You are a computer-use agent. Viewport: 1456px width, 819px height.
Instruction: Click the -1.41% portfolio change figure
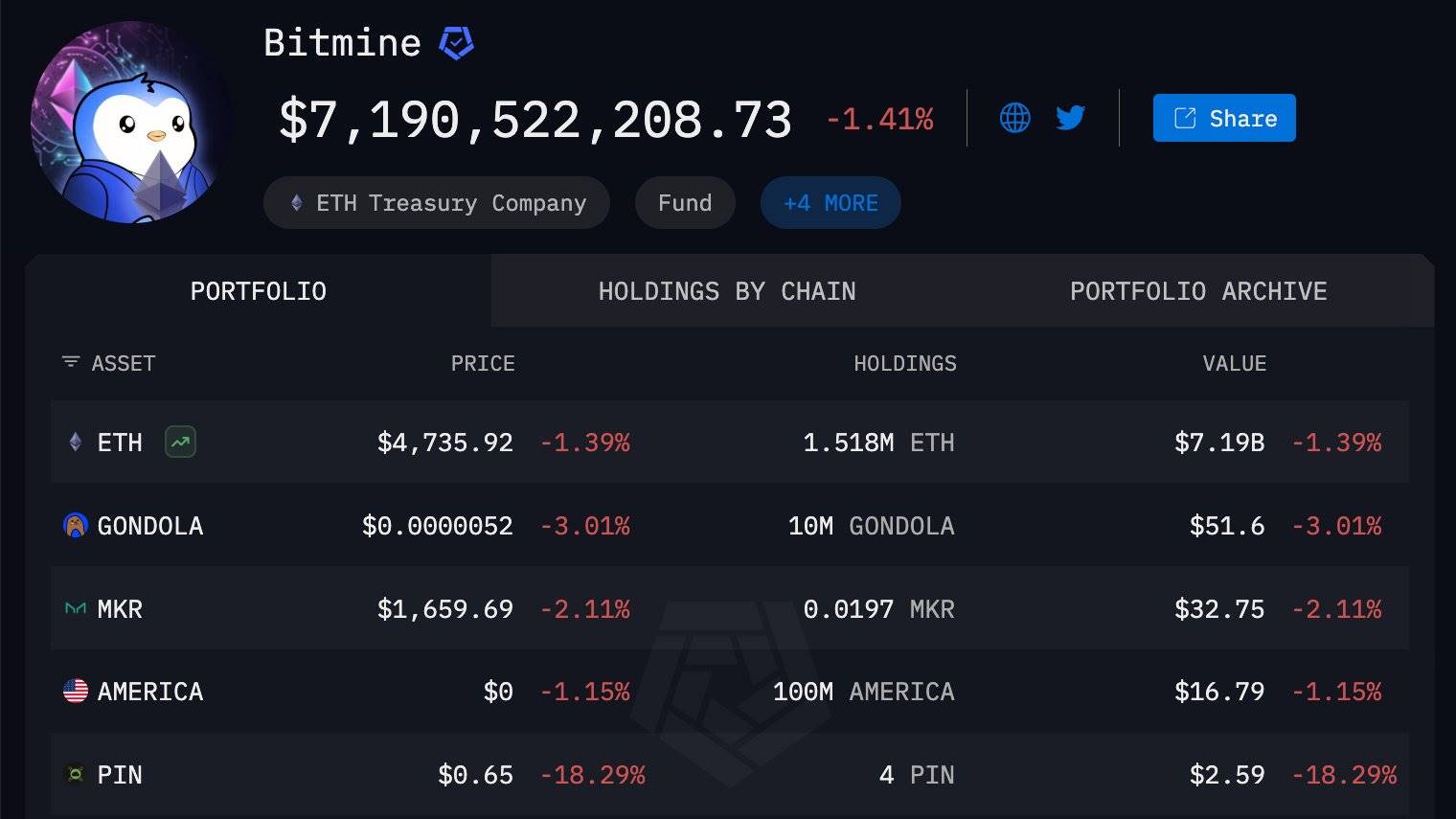click(880, 119)
